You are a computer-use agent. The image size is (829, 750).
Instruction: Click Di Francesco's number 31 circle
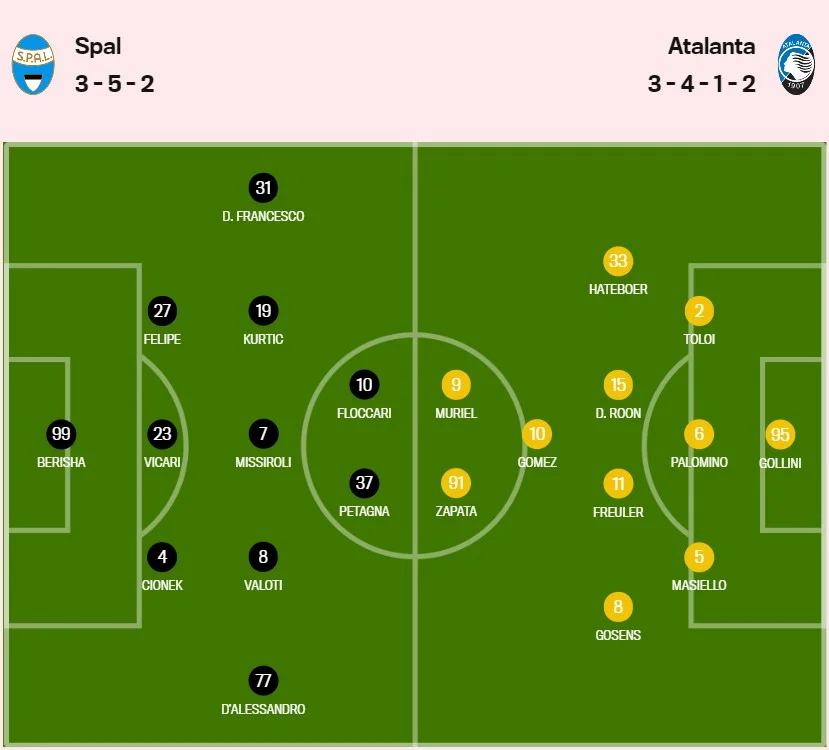263,188
